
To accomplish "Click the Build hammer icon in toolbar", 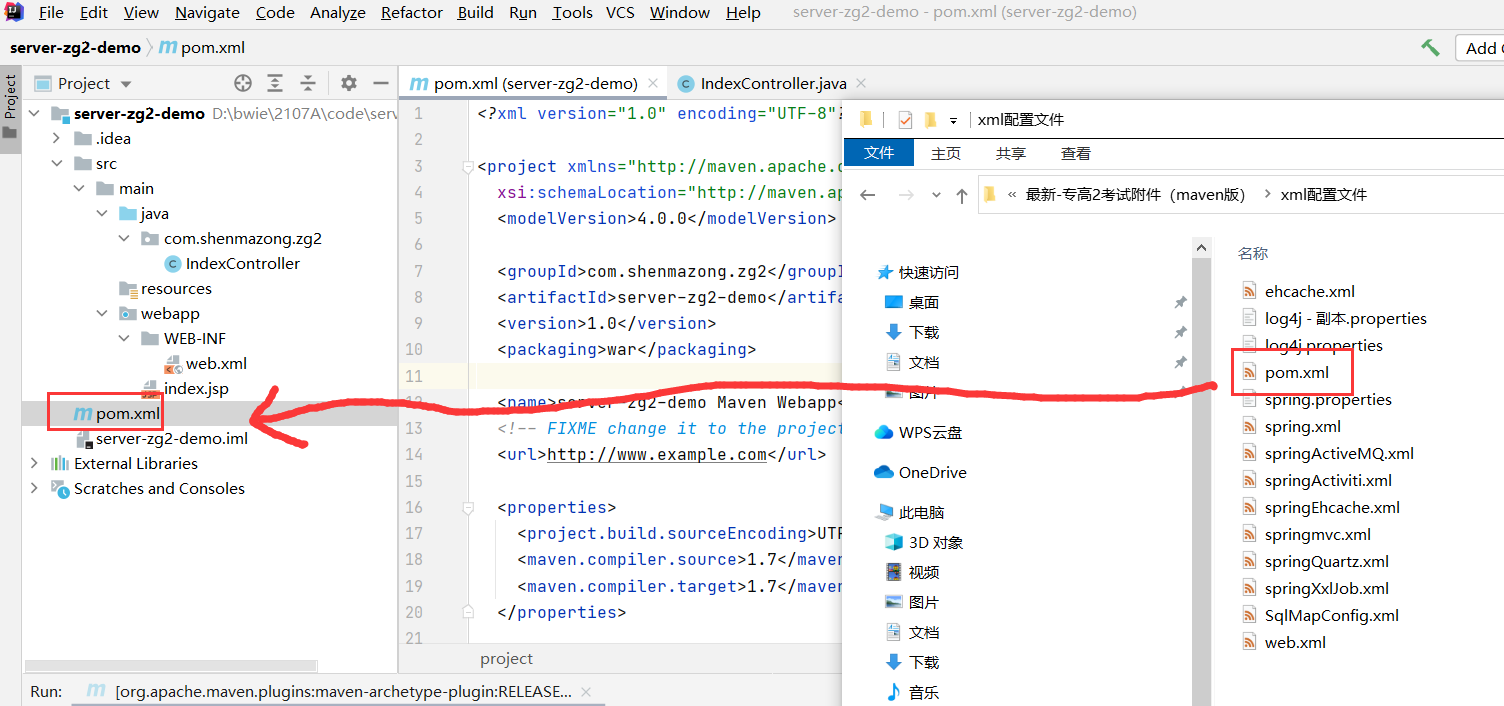I will point(1430,48).
